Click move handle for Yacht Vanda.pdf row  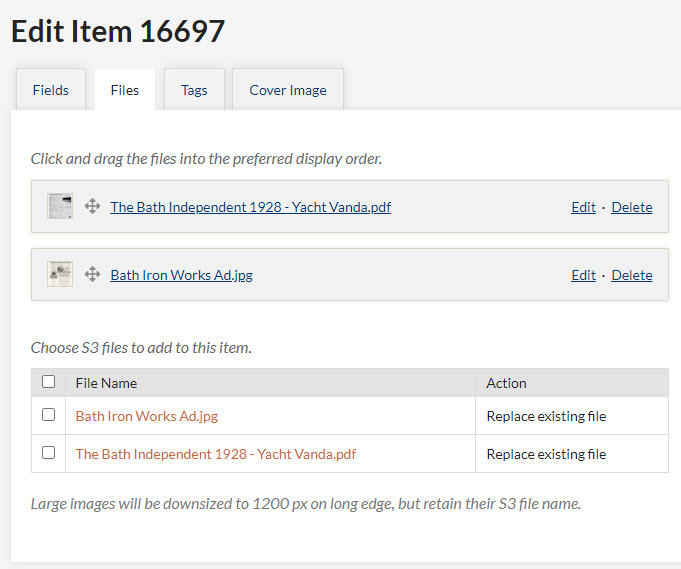[x=92, y=206]
